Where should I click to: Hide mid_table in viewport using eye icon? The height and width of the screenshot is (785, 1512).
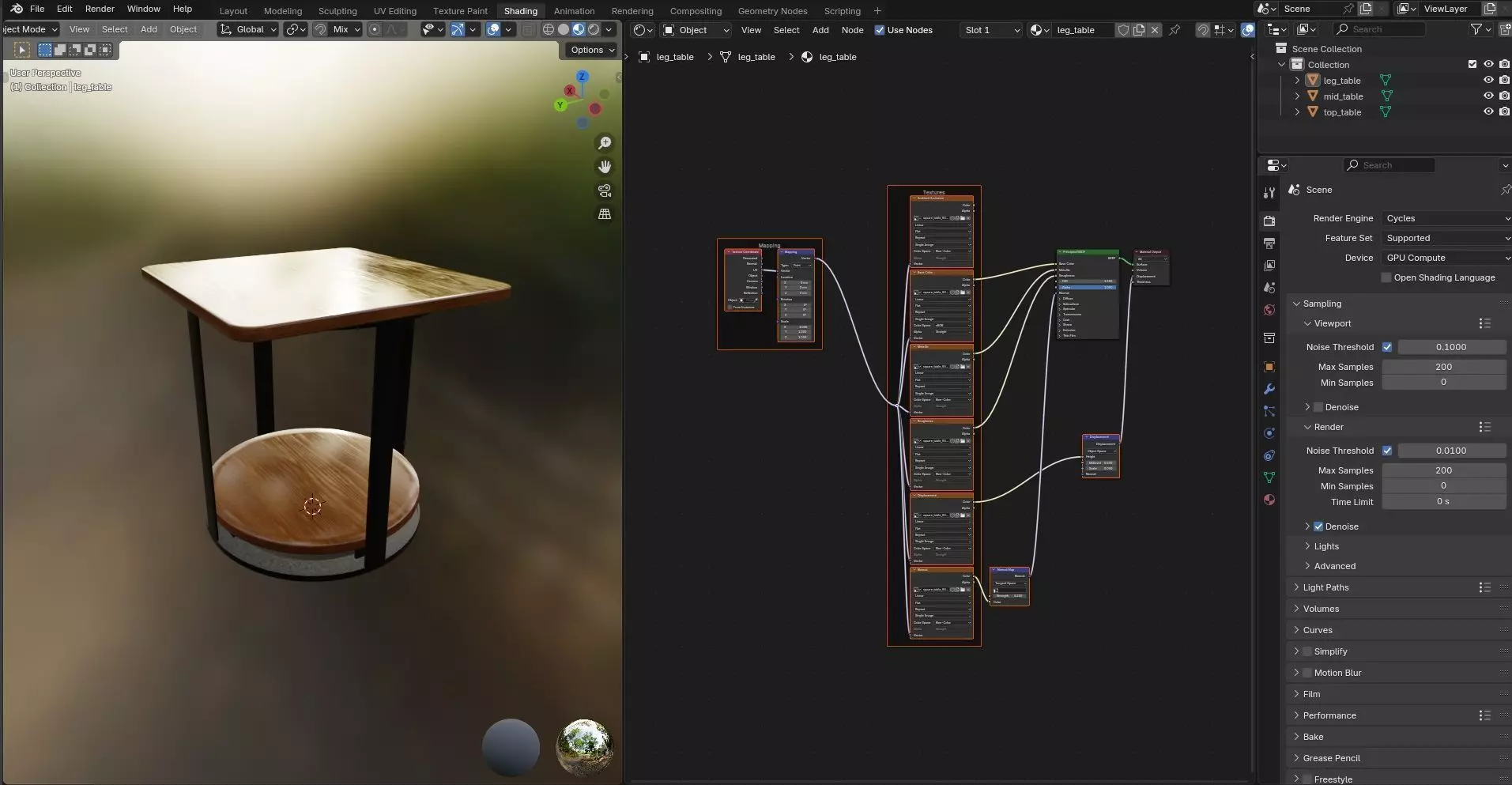1488,96
